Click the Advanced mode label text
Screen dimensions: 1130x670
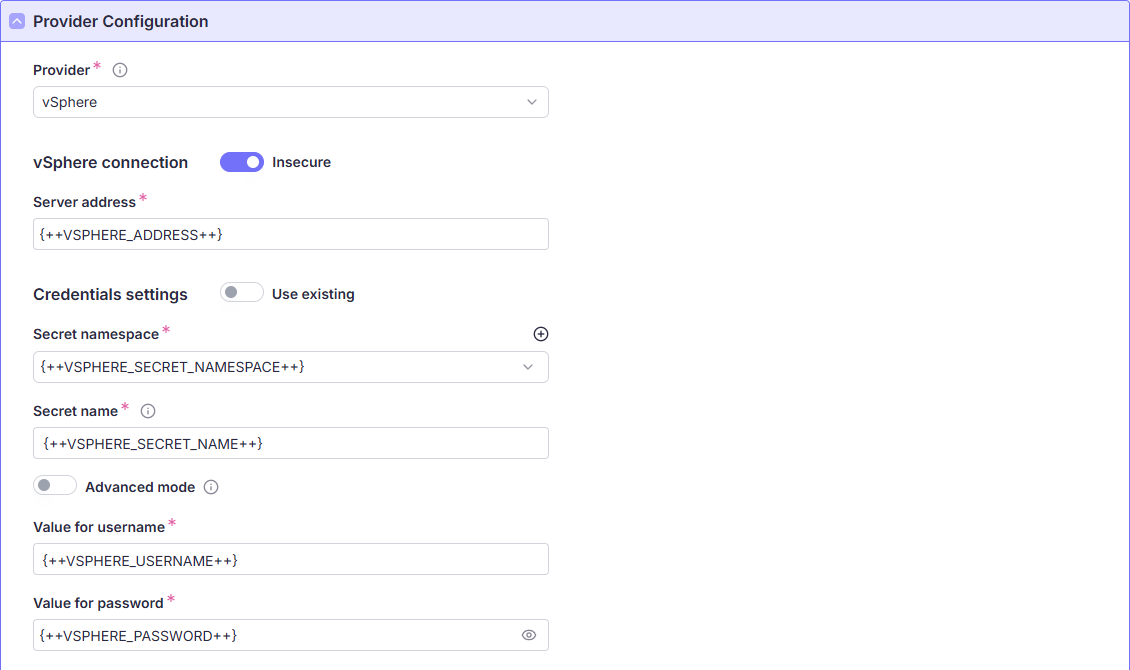140,487
